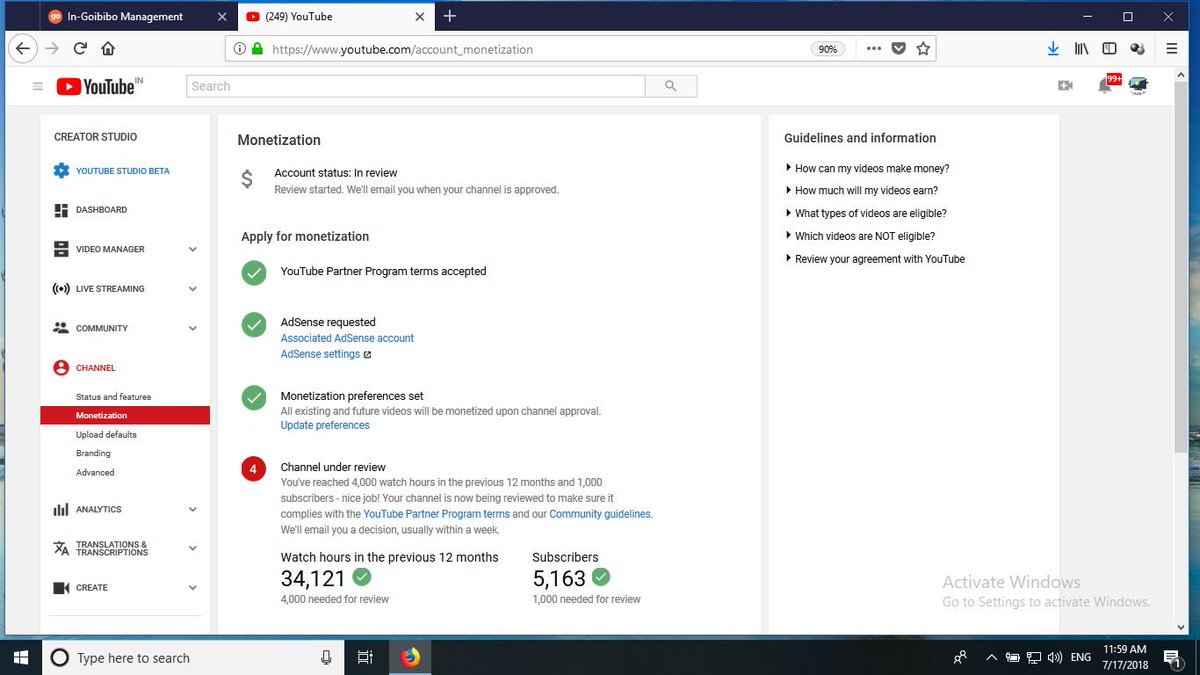Open the Branding settings

pos(93,453)
